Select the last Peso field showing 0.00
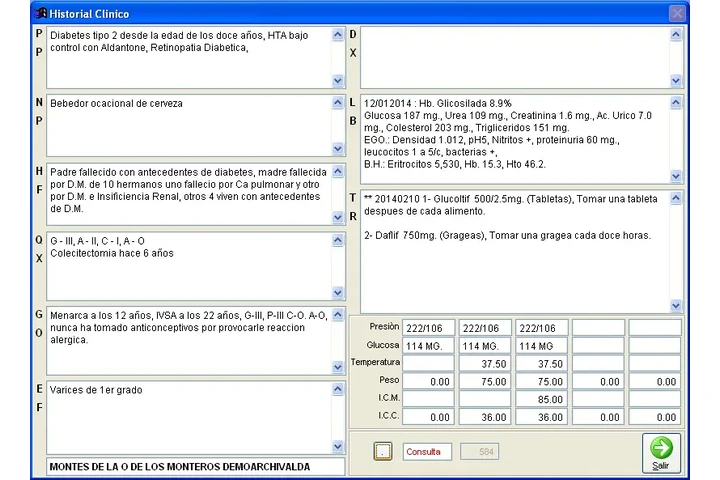This screenshot has width=720, height=480. tap(654, 381)
